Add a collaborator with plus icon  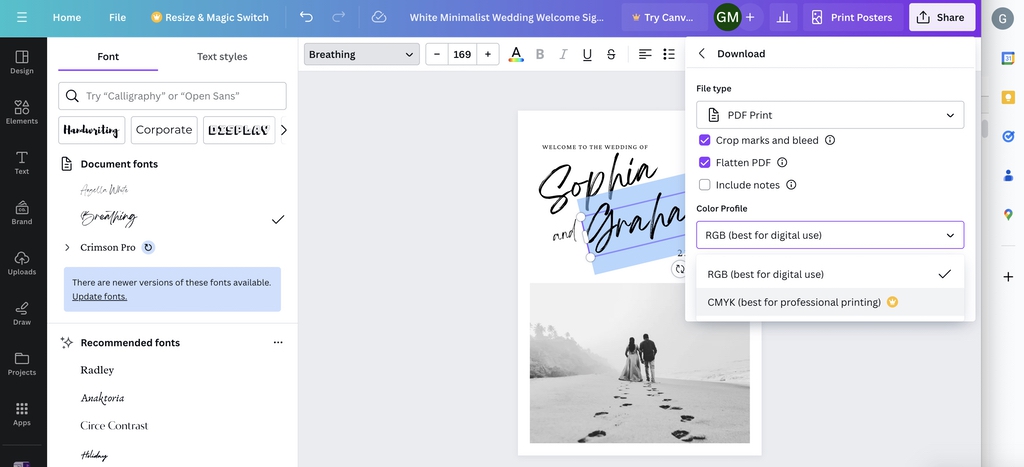pos(750,18)
